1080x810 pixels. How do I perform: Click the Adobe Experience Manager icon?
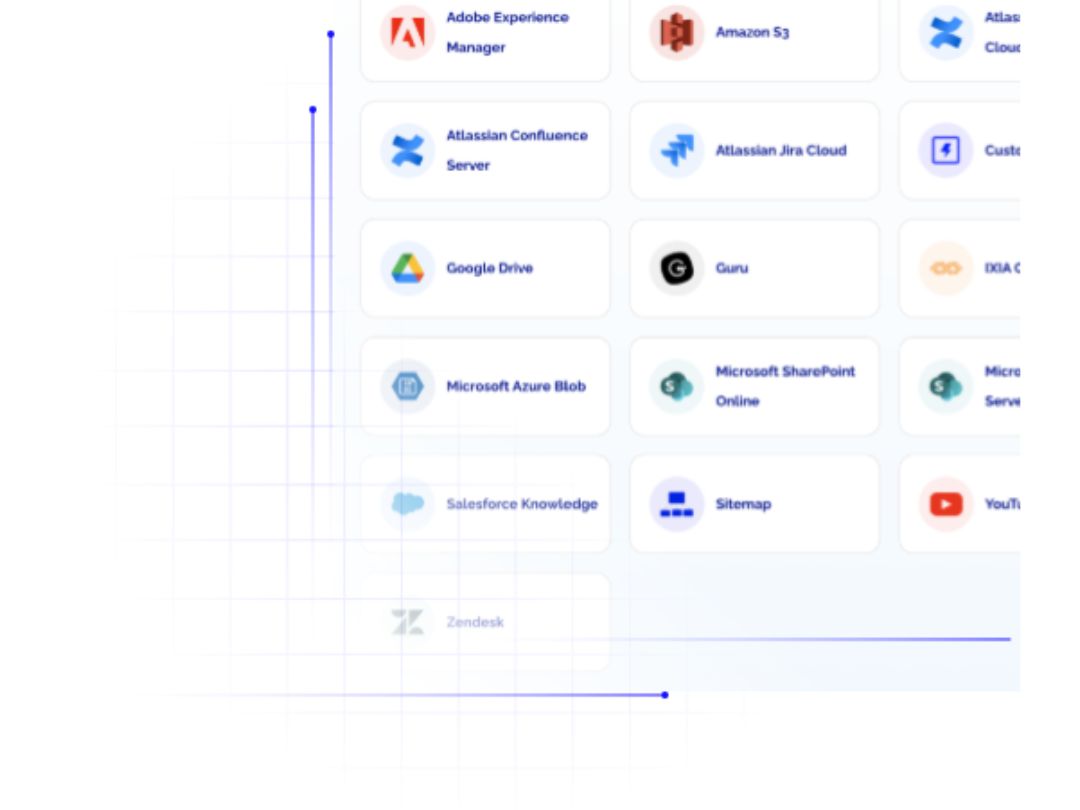tap(407, 32)
